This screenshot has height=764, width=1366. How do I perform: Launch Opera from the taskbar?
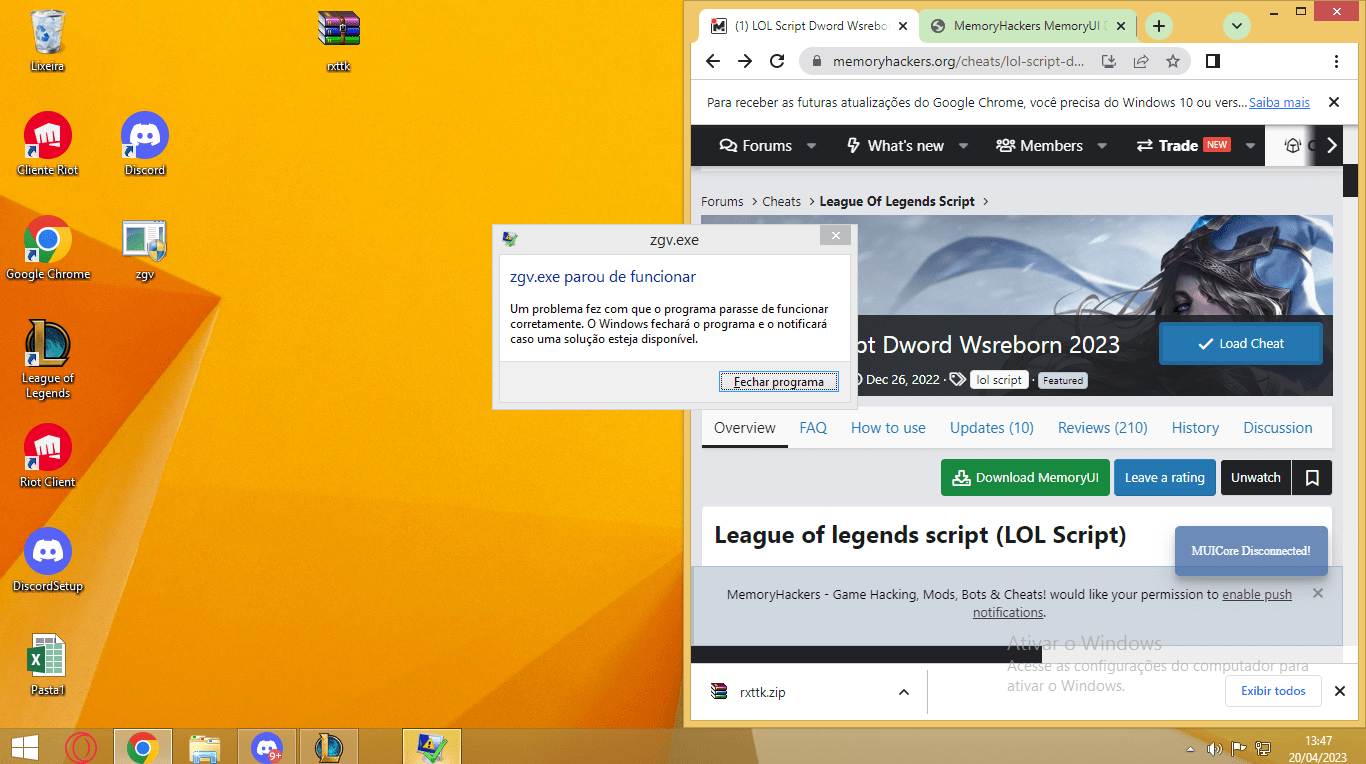click(x=81, y=747)
